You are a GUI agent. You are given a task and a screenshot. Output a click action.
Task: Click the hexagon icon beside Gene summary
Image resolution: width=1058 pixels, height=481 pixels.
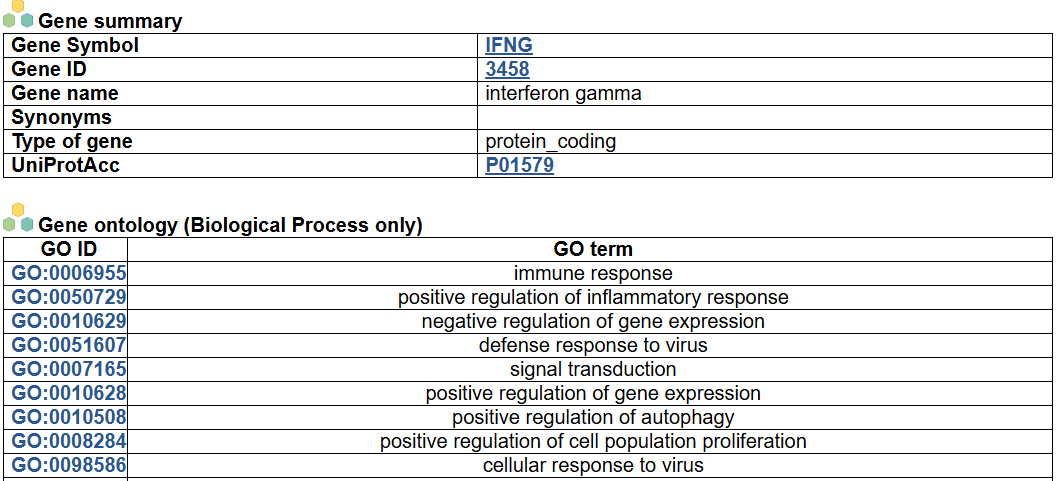18,15
